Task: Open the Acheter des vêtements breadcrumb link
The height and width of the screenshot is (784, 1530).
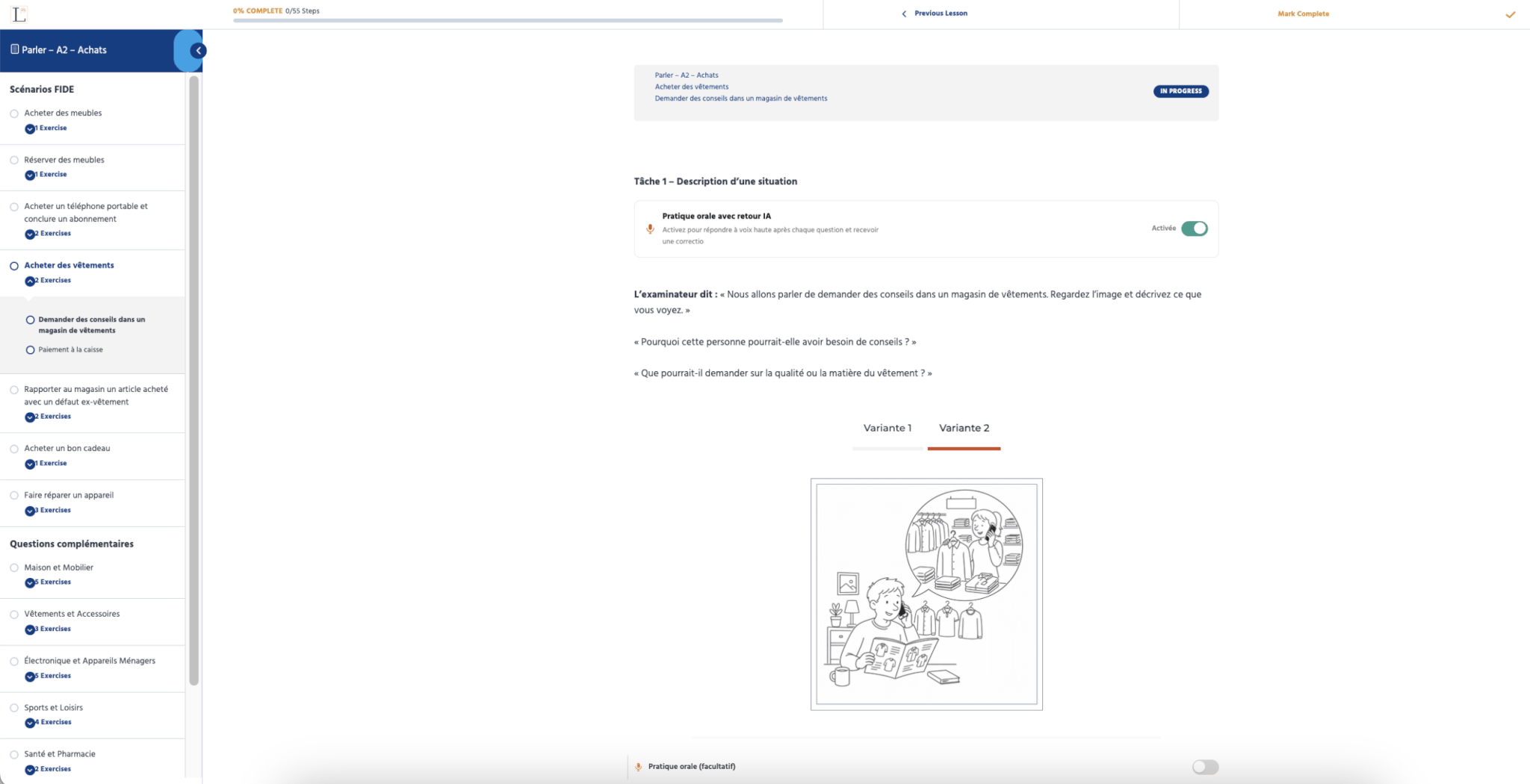Action: (x=692, y=87)
